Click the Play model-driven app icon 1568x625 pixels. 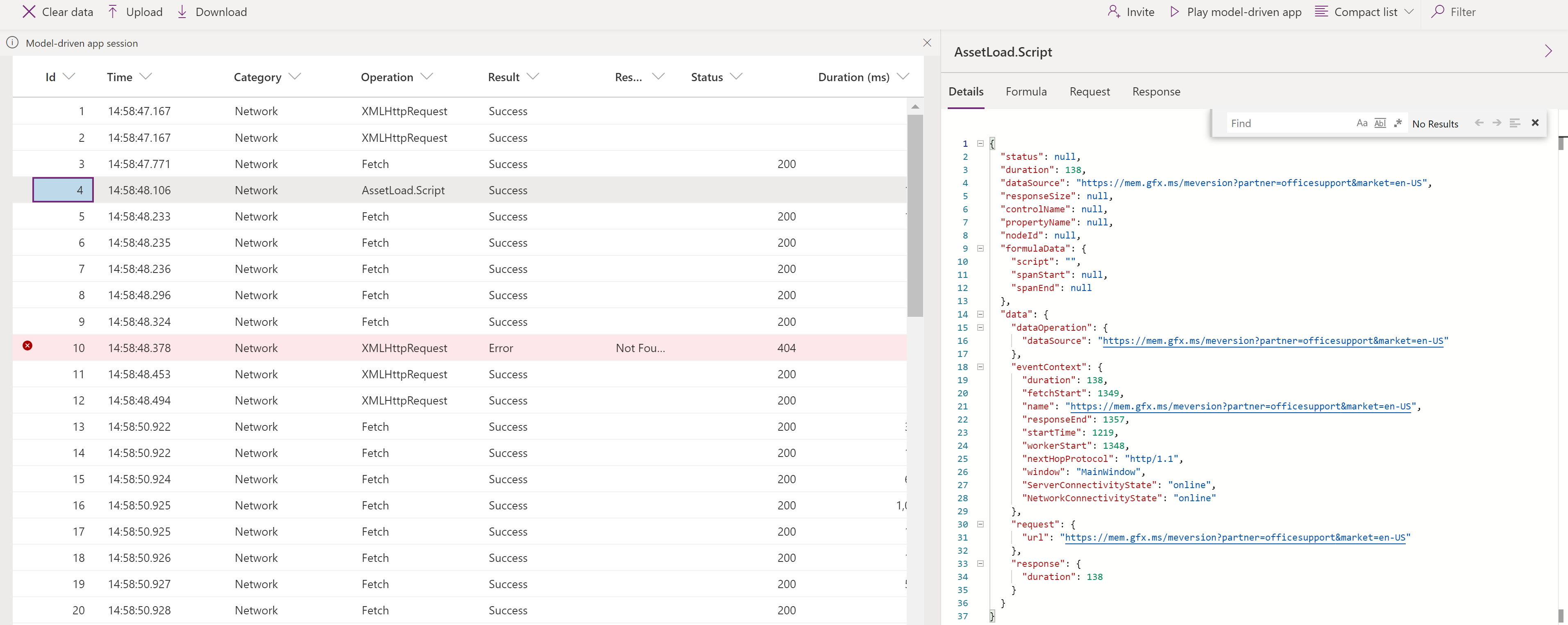tap(1174, 11)
